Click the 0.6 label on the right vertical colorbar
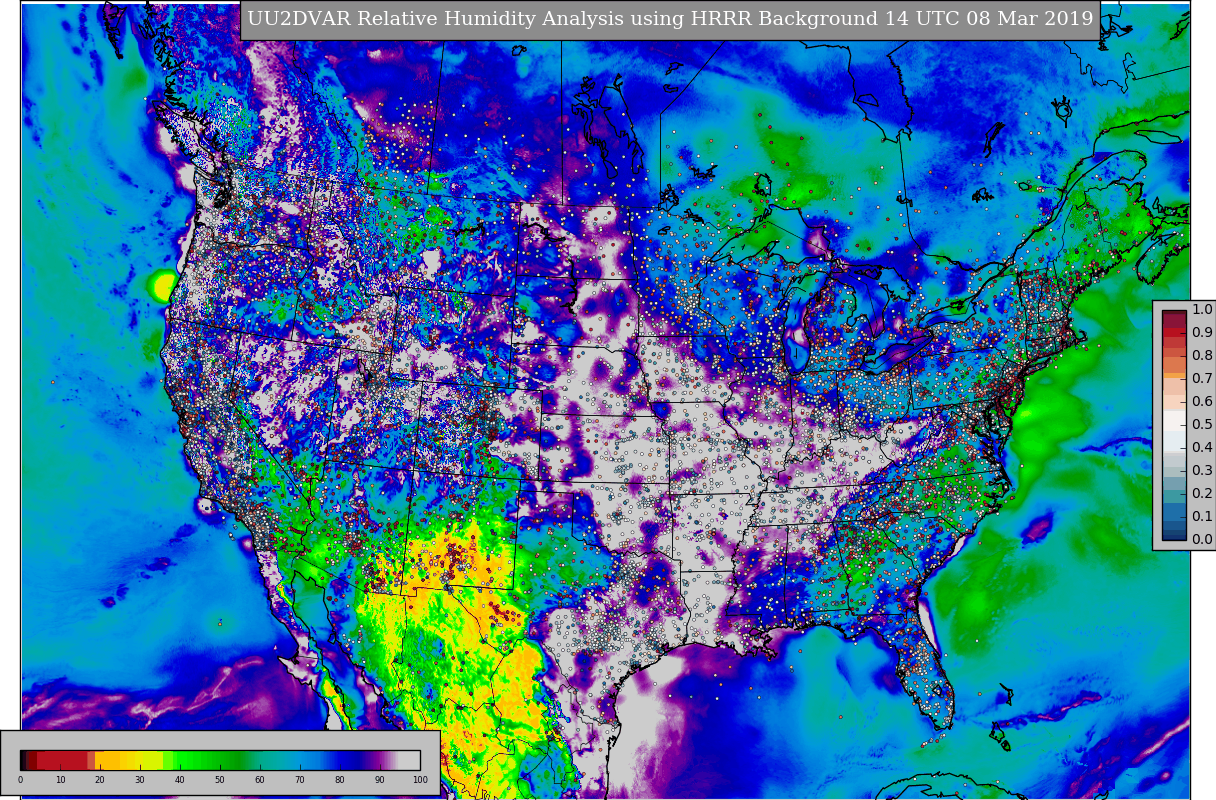The height and width of the screenshot is (800, 1216). (1202, 401)
